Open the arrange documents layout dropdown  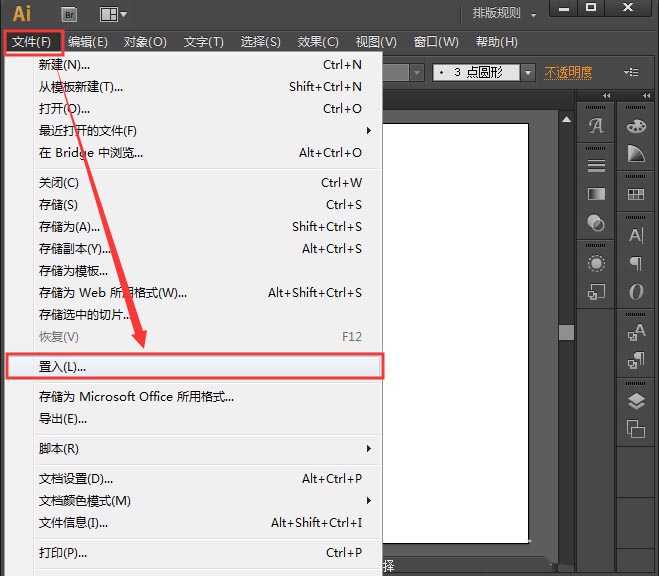point(113,15)
